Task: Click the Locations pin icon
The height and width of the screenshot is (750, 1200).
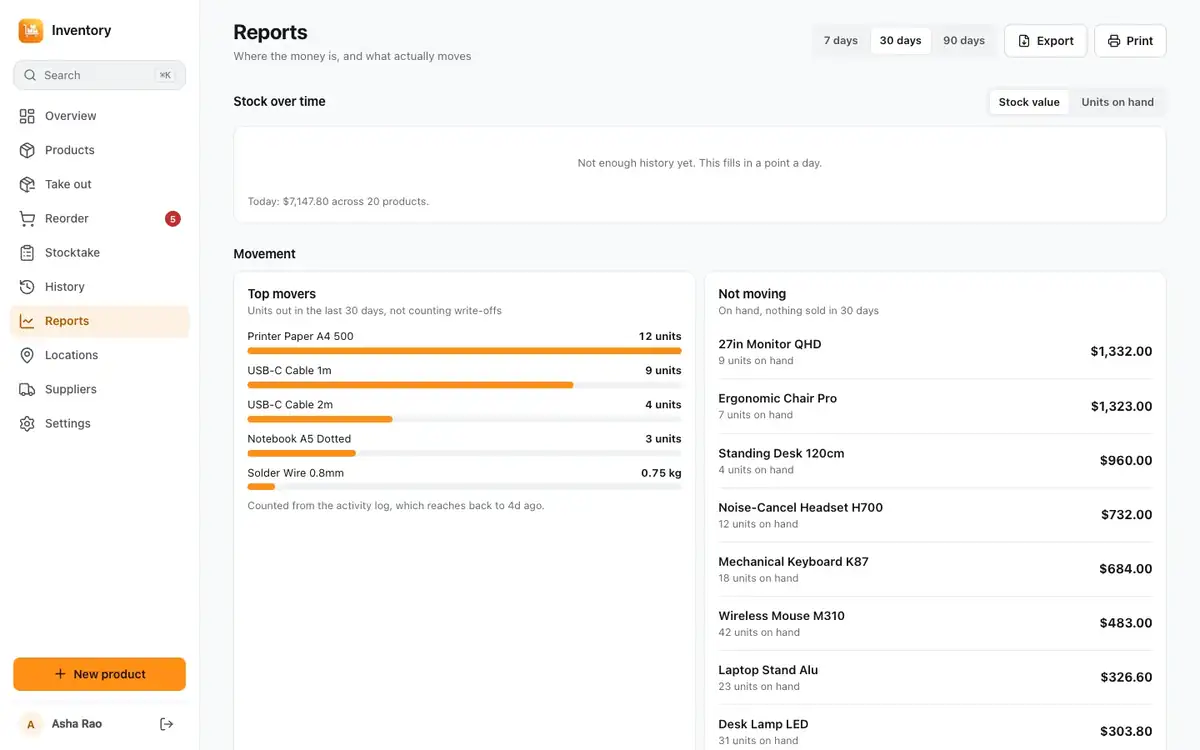Action: click(x=27, y=355)
